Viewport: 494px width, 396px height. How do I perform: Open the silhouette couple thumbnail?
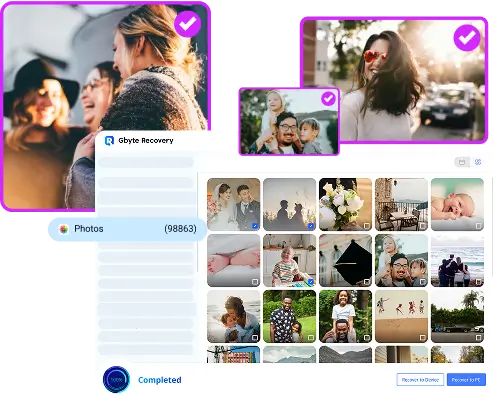(x=289, y=204)
